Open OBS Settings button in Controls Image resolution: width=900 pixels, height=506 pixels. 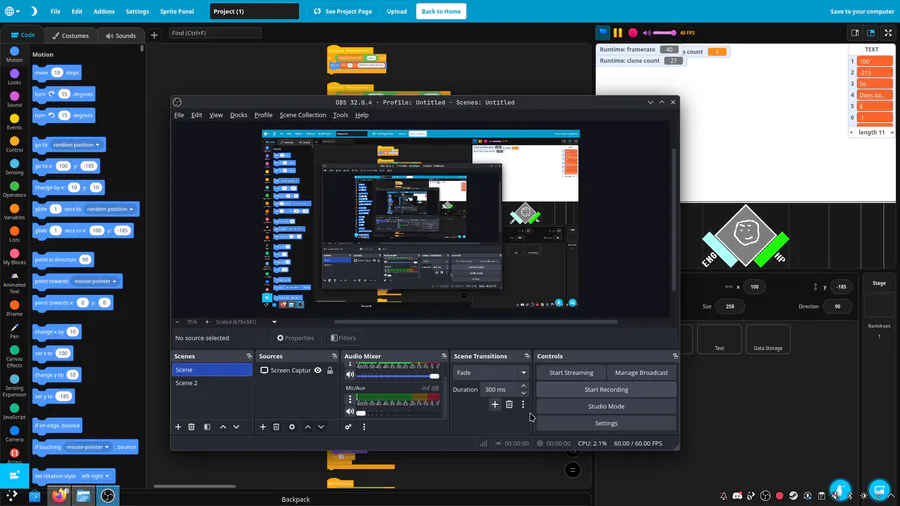[606, 423]
